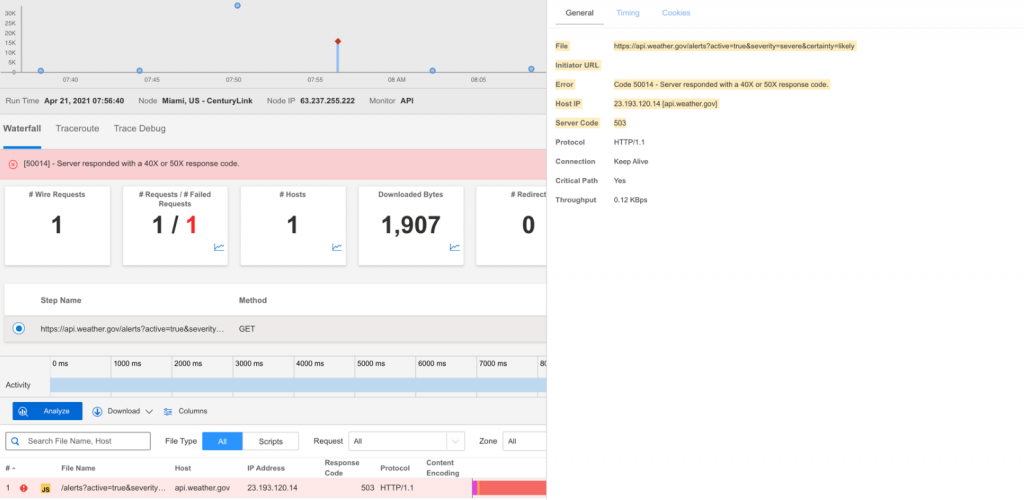Click the Run Time value Apr 21, 2021
Screen dimensions: 1024x500
pyautogui.click(x=84, y=101)
